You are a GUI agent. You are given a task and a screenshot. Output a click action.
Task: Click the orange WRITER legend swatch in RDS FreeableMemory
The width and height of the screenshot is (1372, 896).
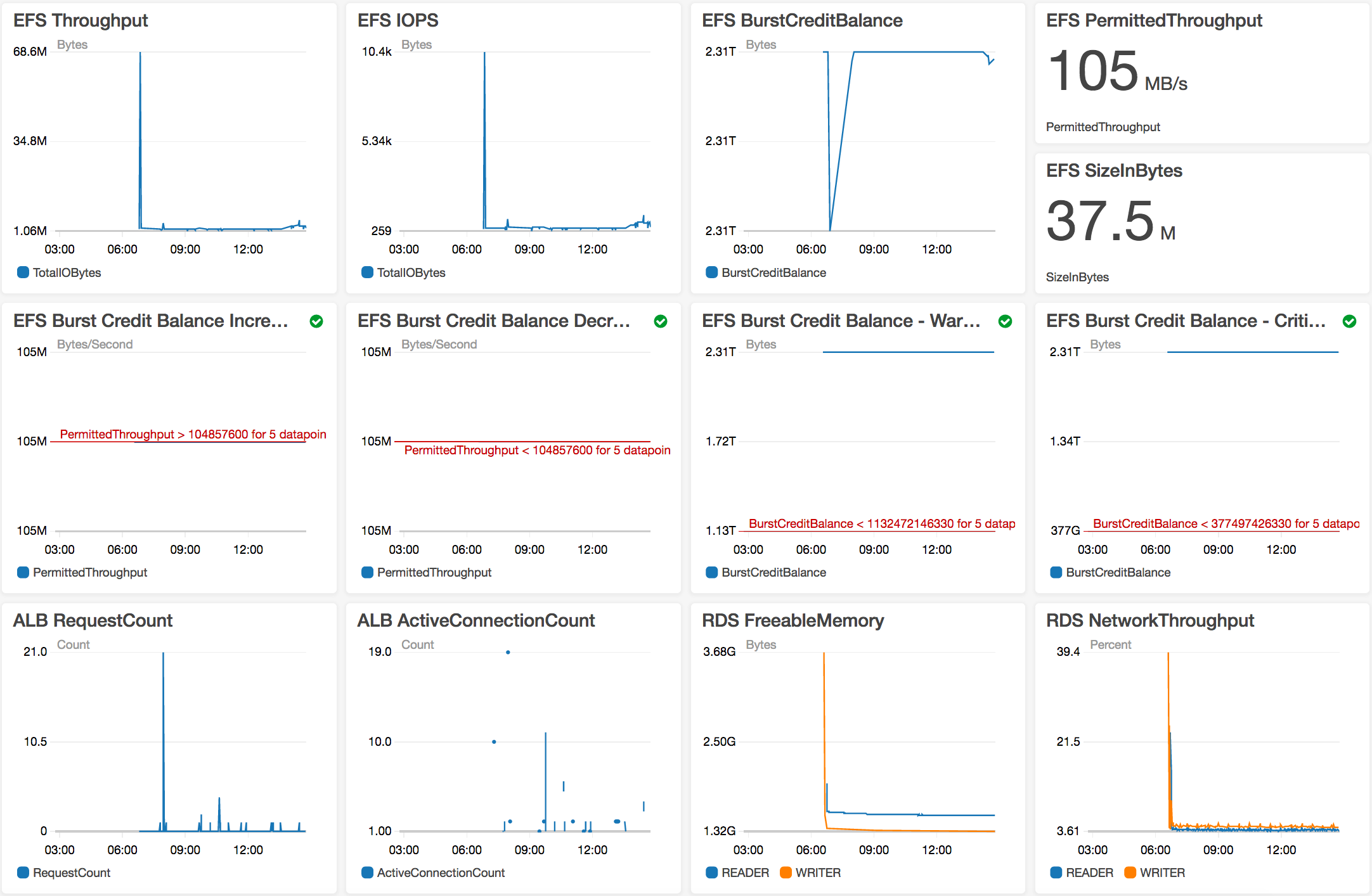point(786,873)
